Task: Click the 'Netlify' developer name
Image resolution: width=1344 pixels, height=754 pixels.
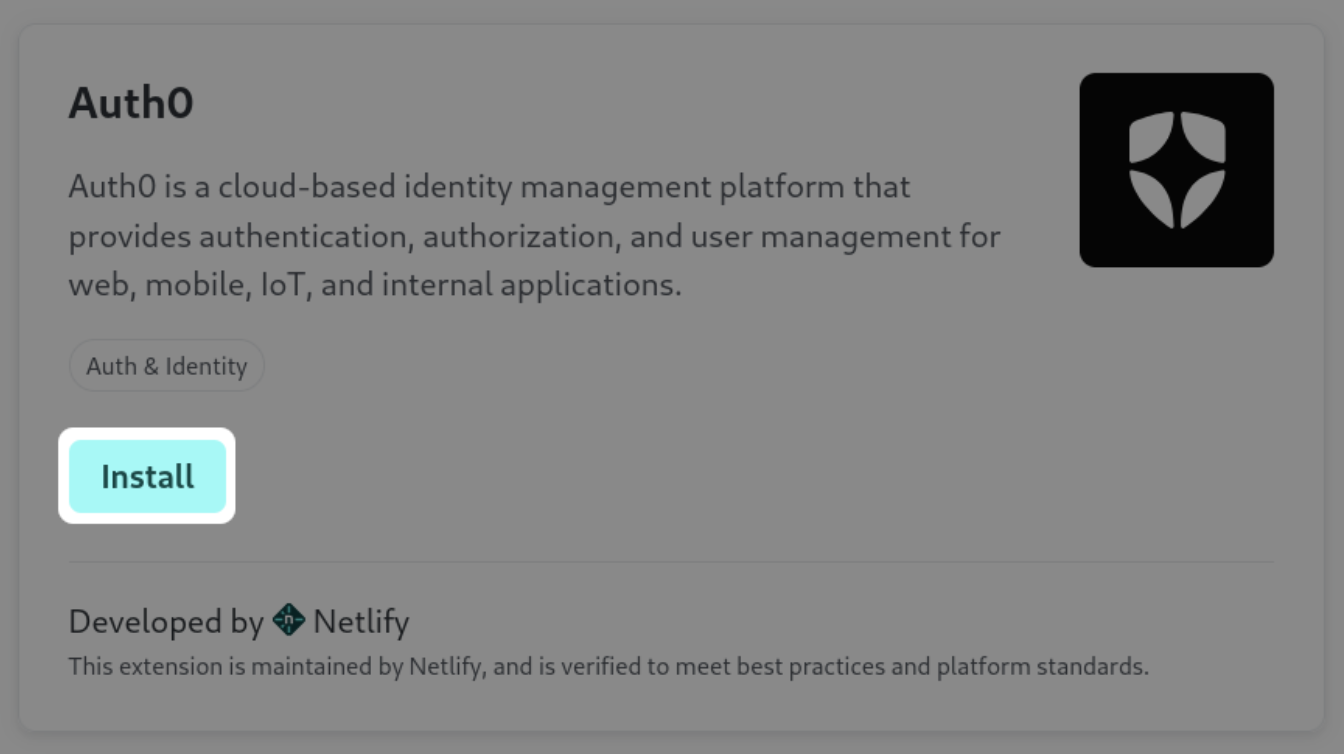Action: 361,622
